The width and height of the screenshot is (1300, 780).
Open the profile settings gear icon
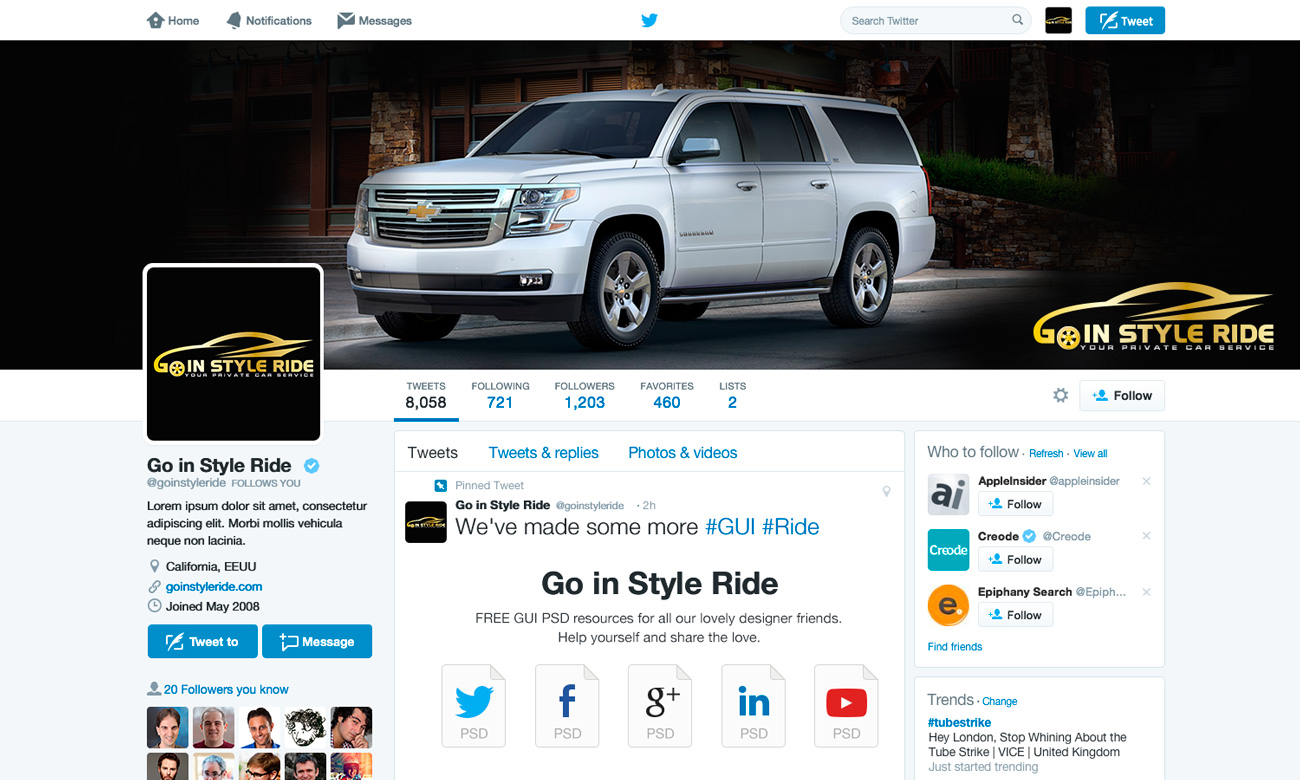1060,395
